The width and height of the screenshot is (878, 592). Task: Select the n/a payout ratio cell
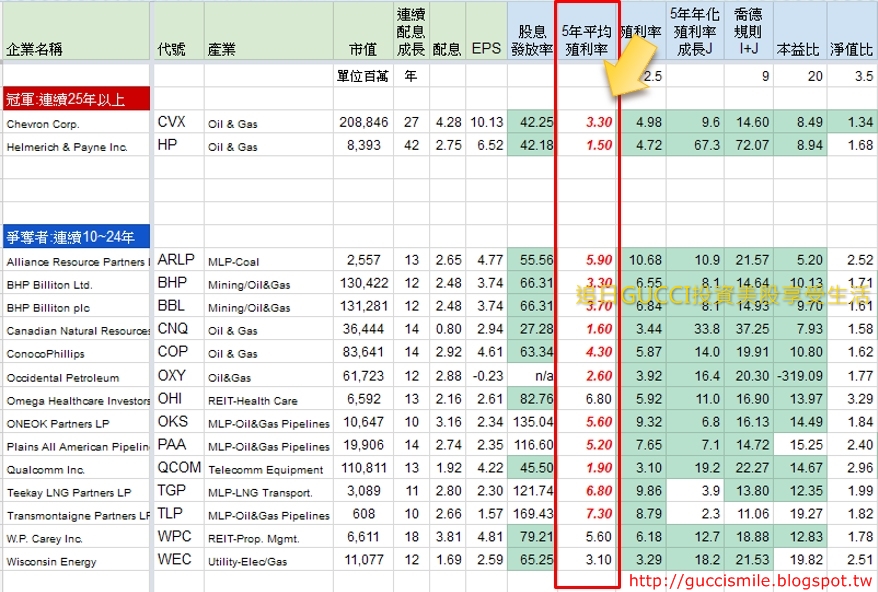tap(532, 375)
